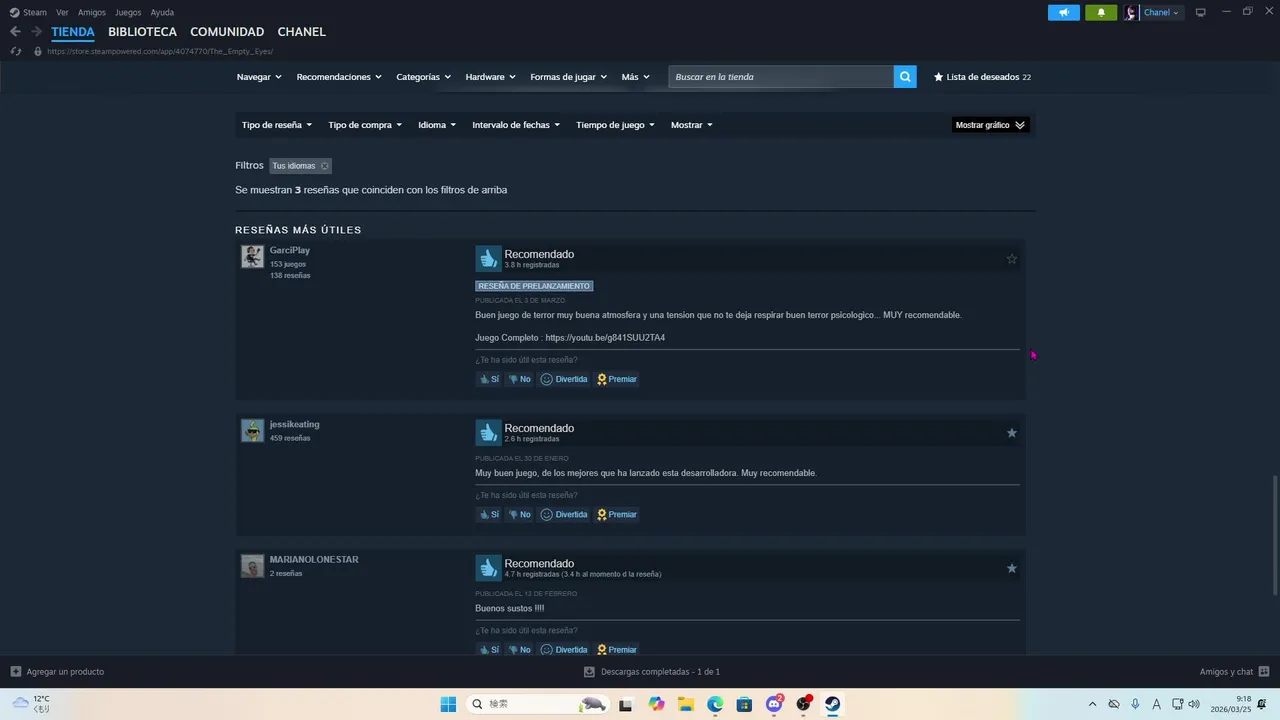This screenshot has width=1280, height=720.
Task: Vote 'Sí' on MARIANOLONESTAR's review
Action: (x=489, y=650)
